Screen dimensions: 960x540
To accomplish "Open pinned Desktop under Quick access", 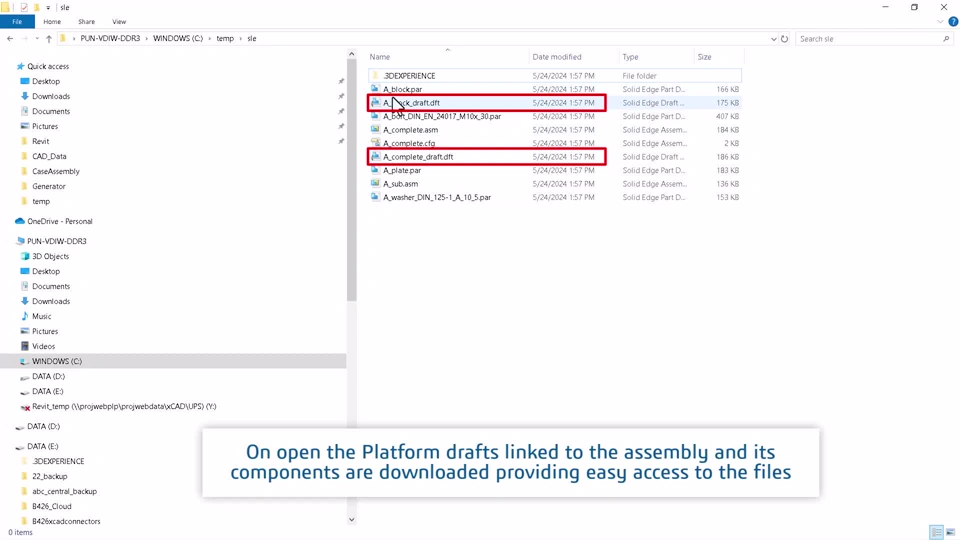I will [46, 81].
